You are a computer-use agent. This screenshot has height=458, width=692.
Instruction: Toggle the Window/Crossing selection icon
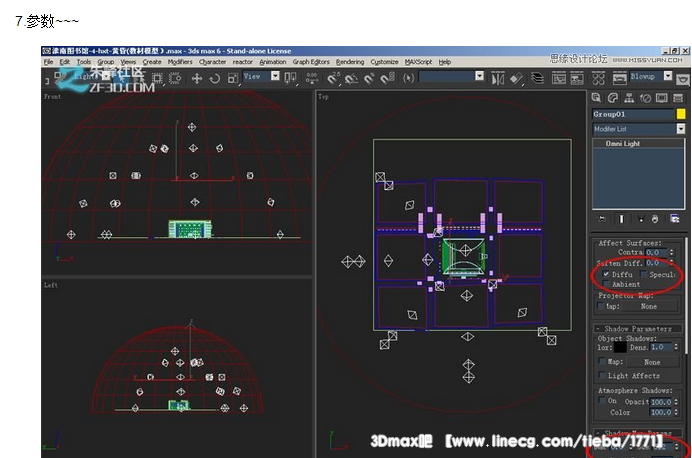point(175,79)
